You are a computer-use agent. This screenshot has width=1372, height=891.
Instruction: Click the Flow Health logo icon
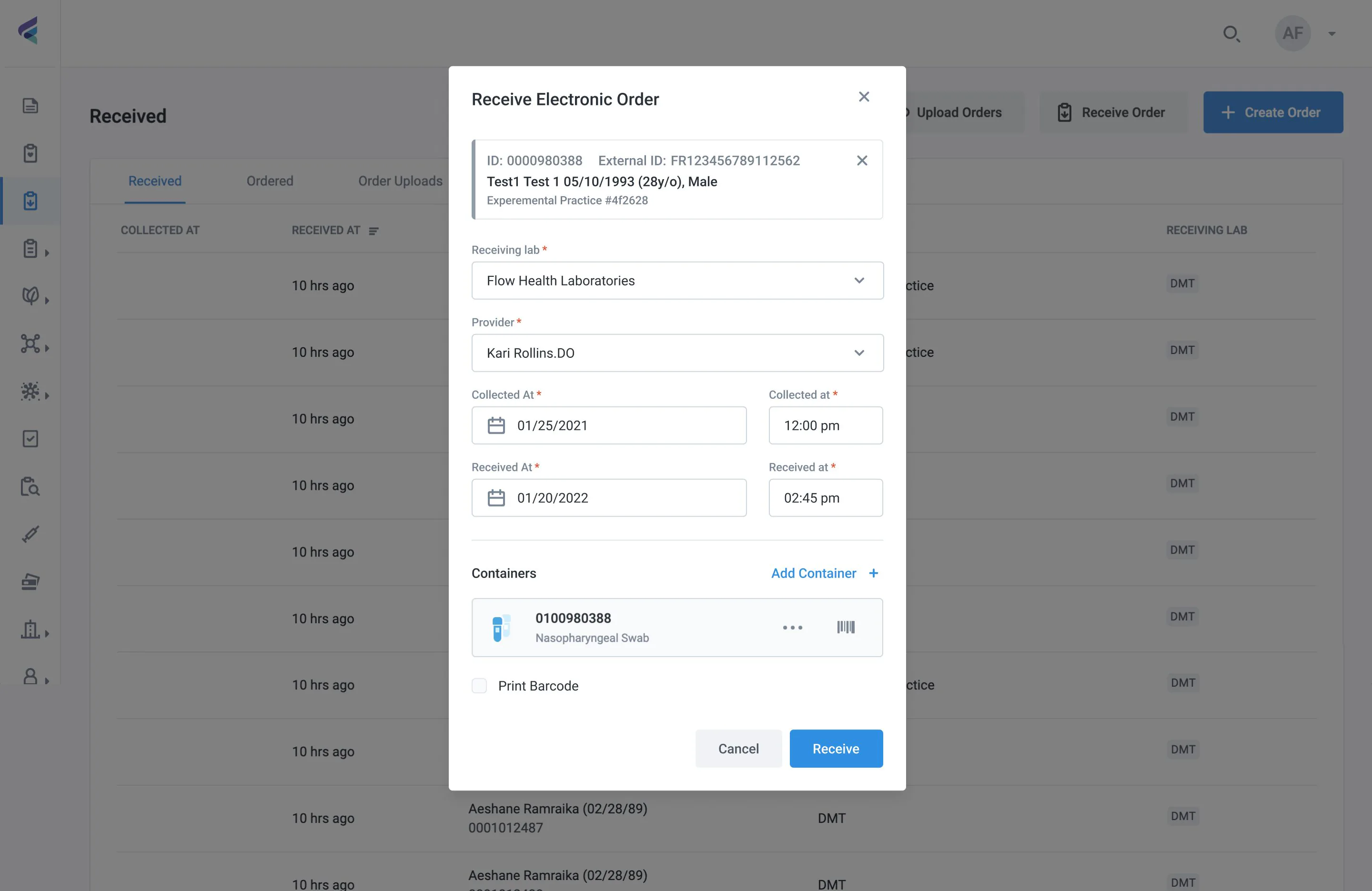point(29,31)
